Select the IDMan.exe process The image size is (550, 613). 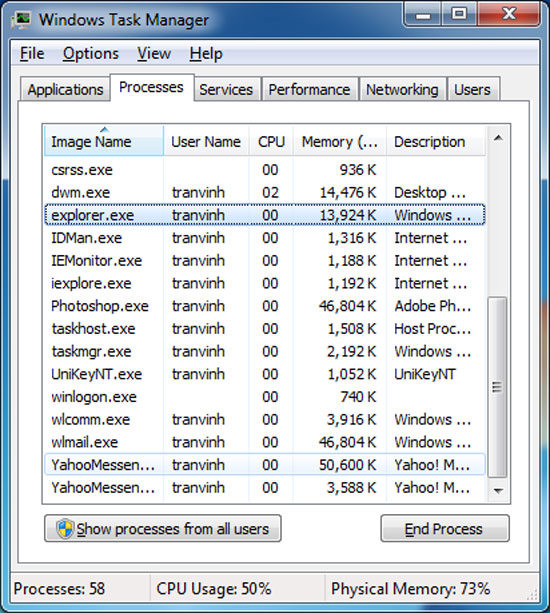click(265, 238)
